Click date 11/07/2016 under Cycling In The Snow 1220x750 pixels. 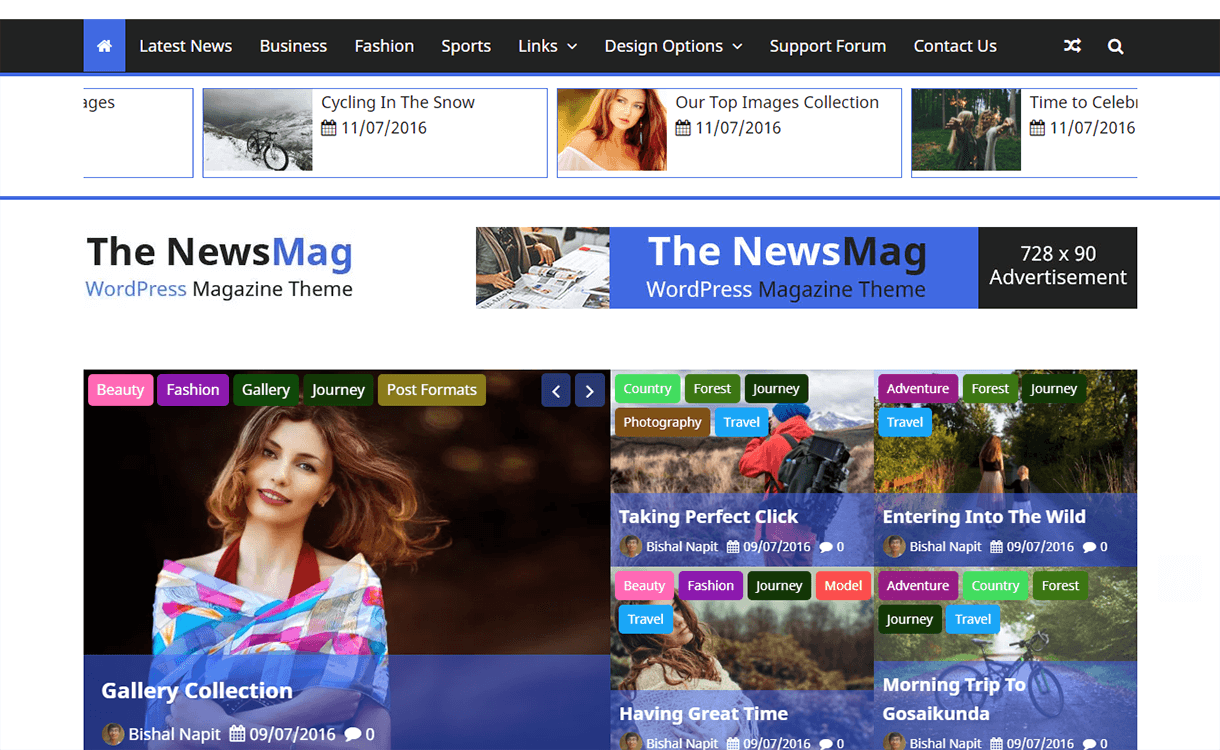point(384,128)
